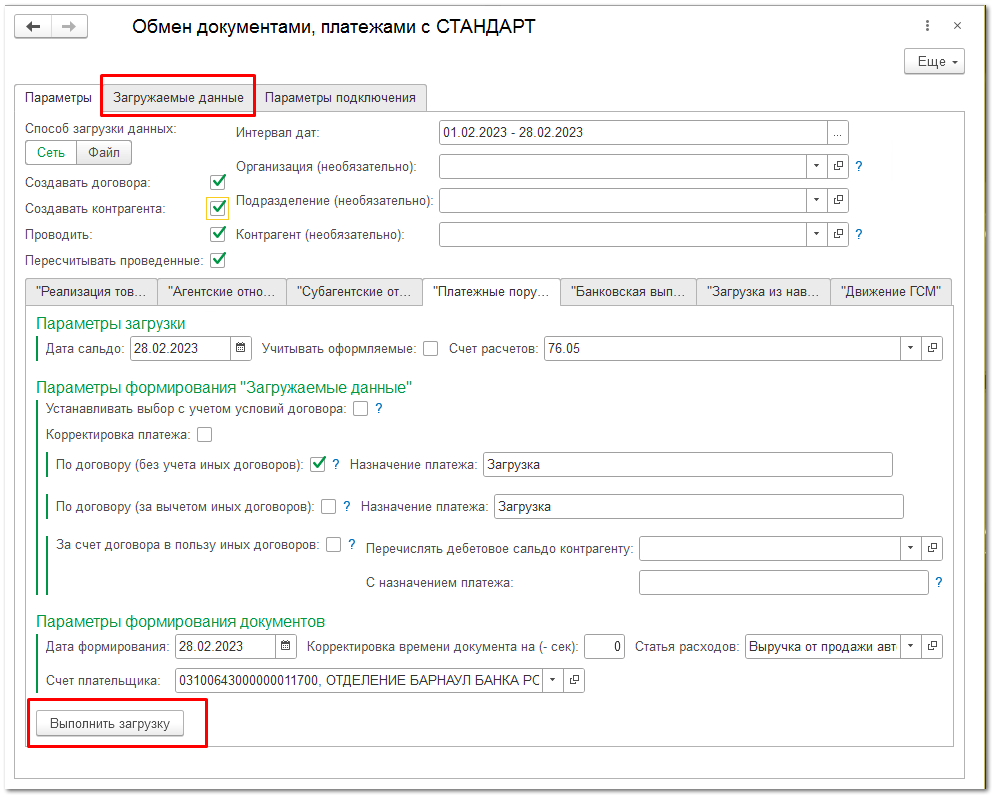Click open icon next to Счет плательщика
The height and width of the screenshot is (798, 995).
click(x=574, y=680)
